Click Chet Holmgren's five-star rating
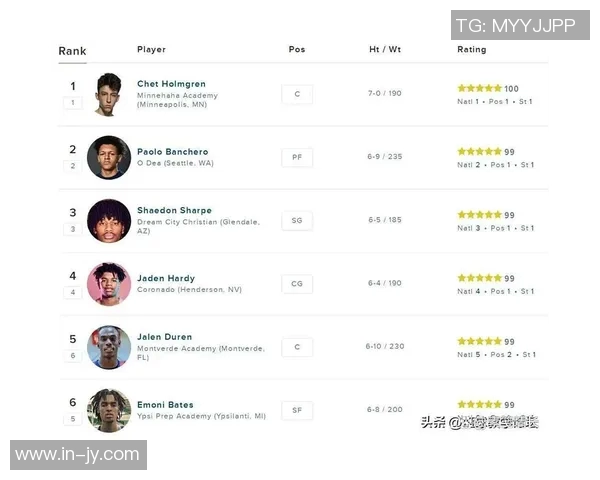The height and width of the screenshot is (480, 600). [x=479, y=88]
